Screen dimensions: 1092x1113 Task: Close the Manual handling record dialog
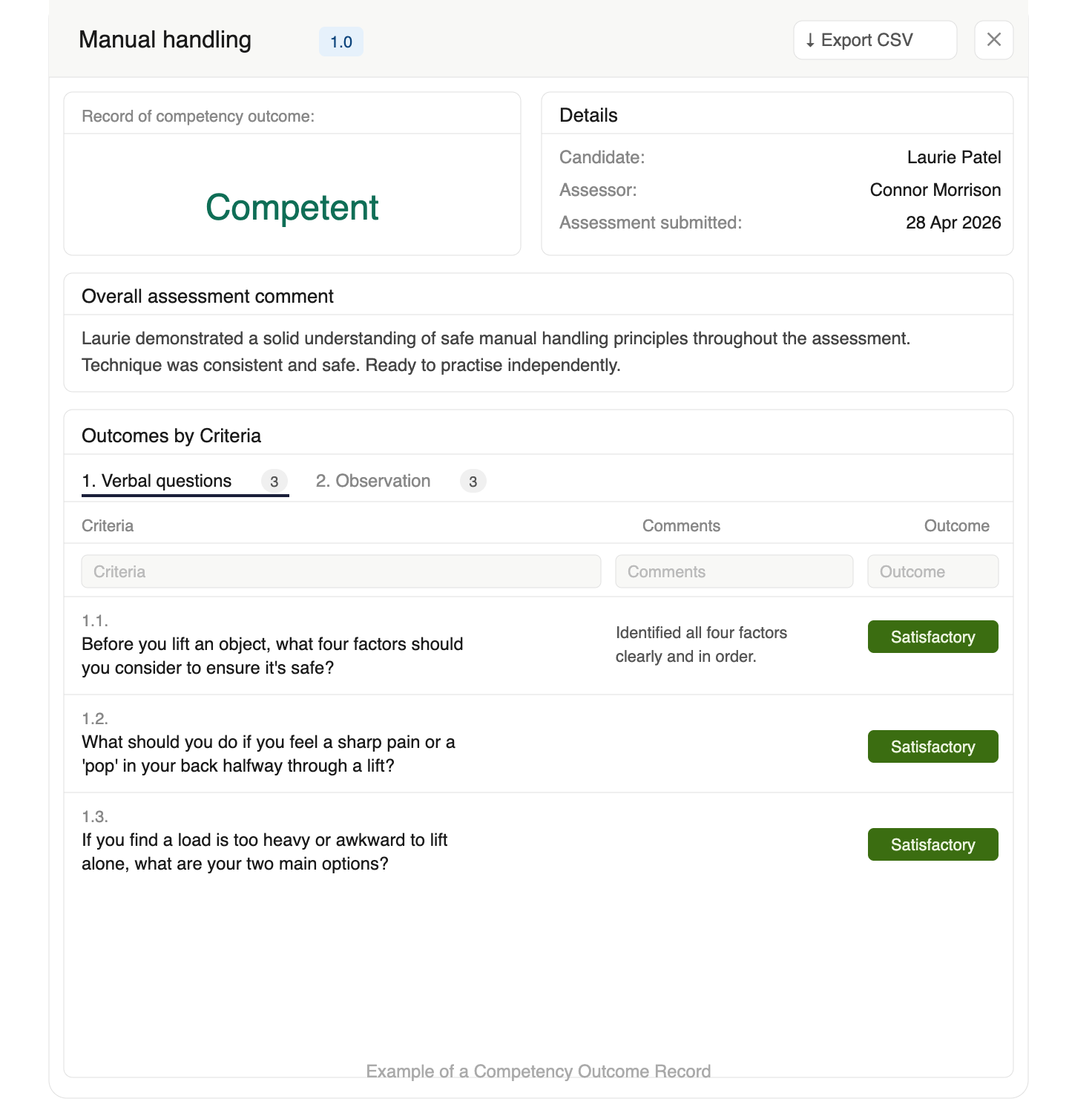[x=994, y=40]
